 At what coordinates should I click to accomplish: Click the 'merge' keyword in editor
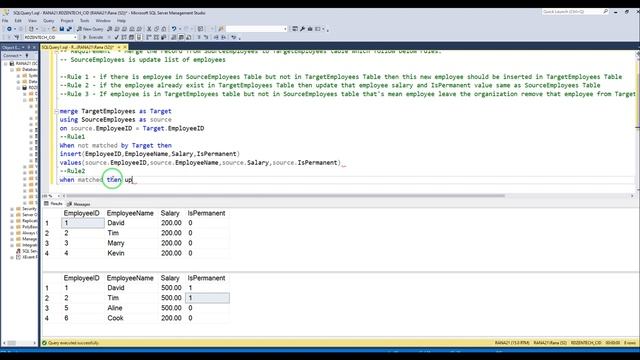[x=69, y=111]
